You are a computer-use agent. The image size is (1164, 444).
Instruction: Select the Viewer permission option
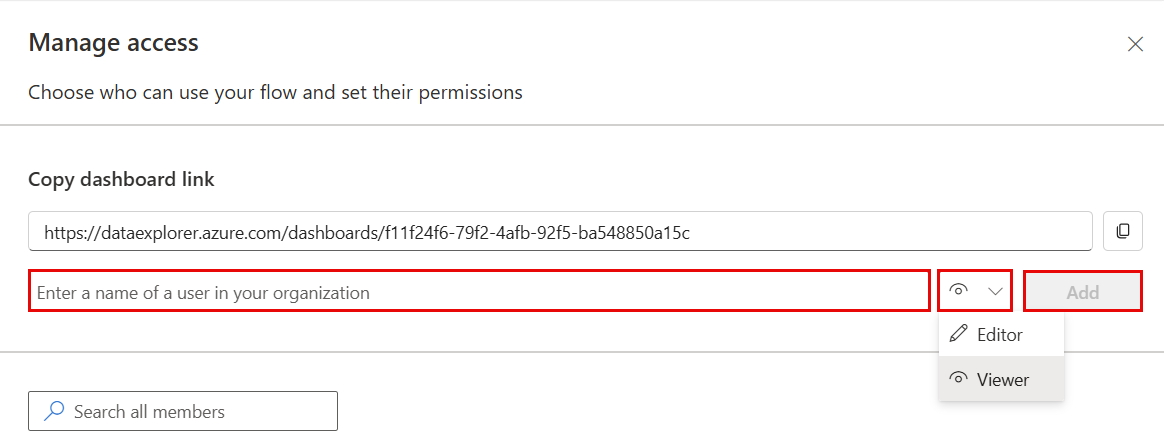[1002, 379]
